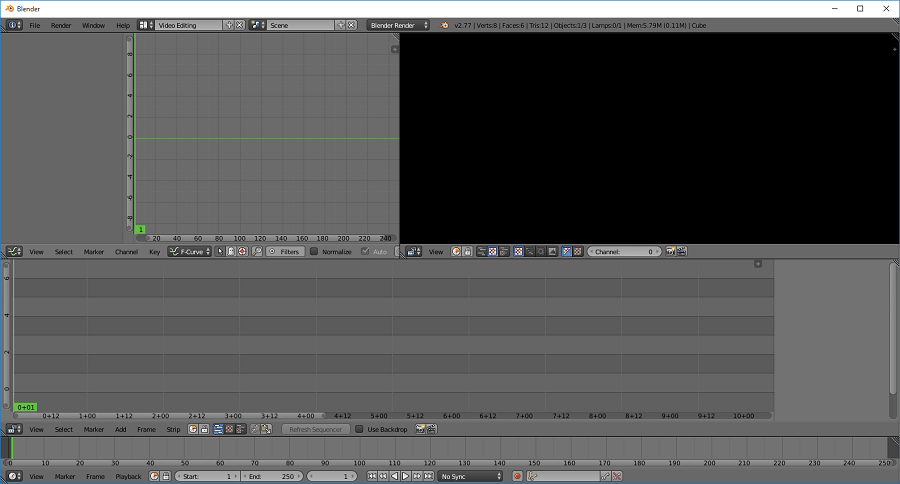Select Sequencer view mode icon in preview header

pos(482,251)
